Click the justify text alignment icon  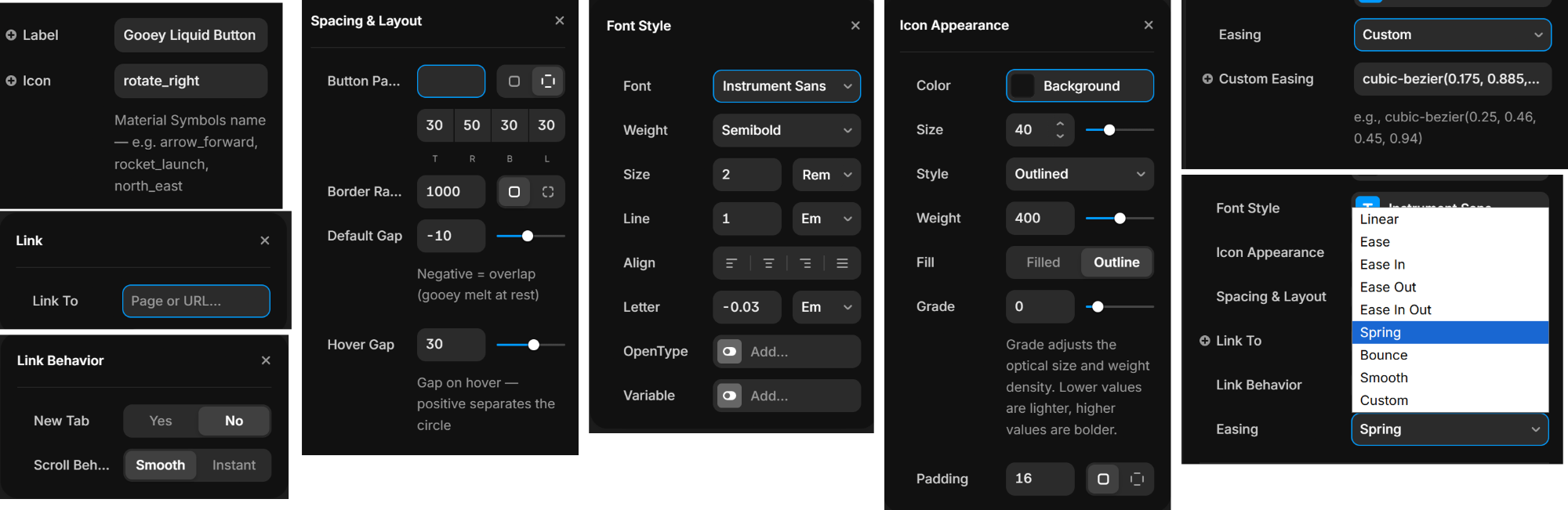click(842, 263)
